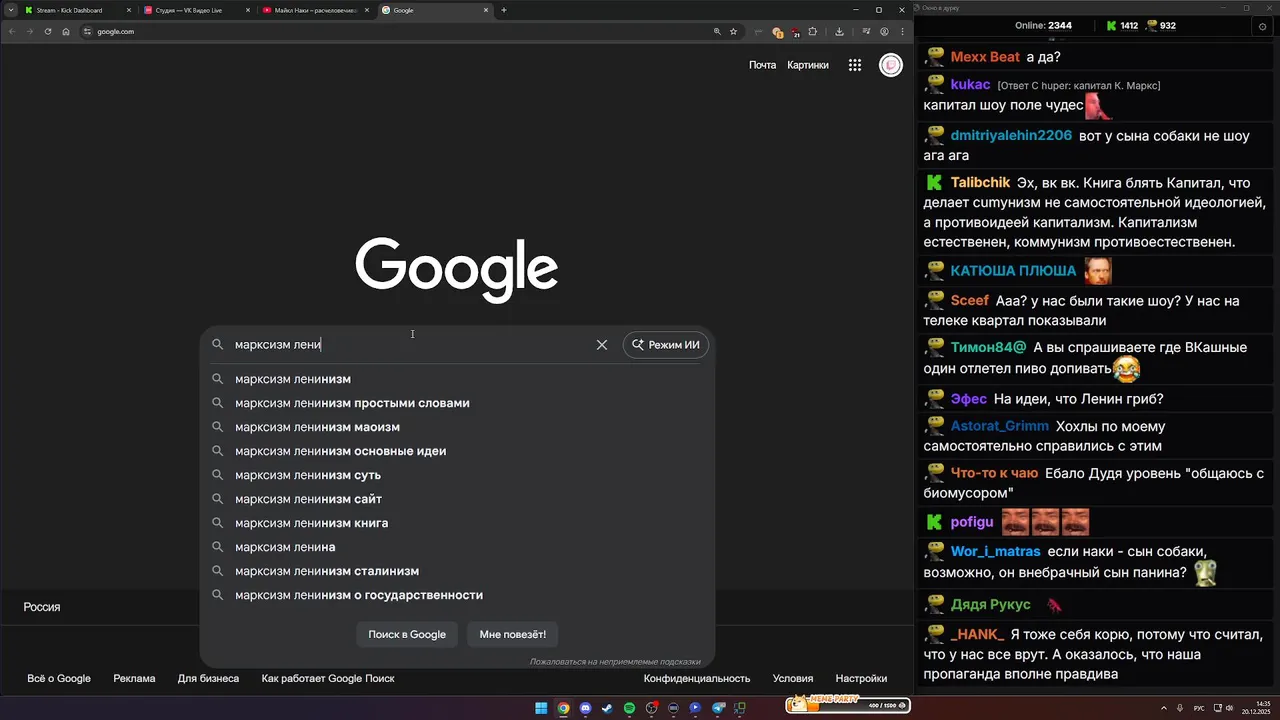This screenshot has height=720, width=1280.
Task: Choose suggestion 'марксизм ленинизм сайт'
Action: [x=457, y=499]
